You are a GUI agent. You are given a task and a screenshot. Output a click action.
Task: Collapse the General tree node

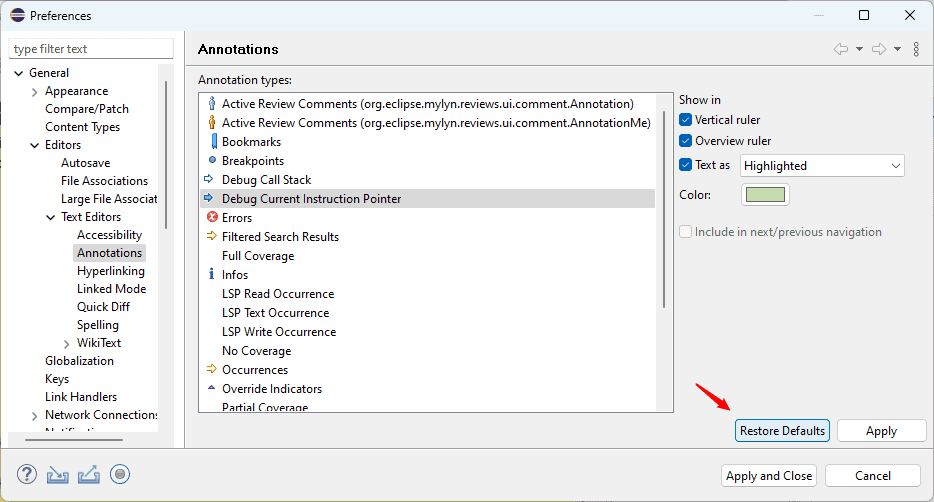point(18,73)
